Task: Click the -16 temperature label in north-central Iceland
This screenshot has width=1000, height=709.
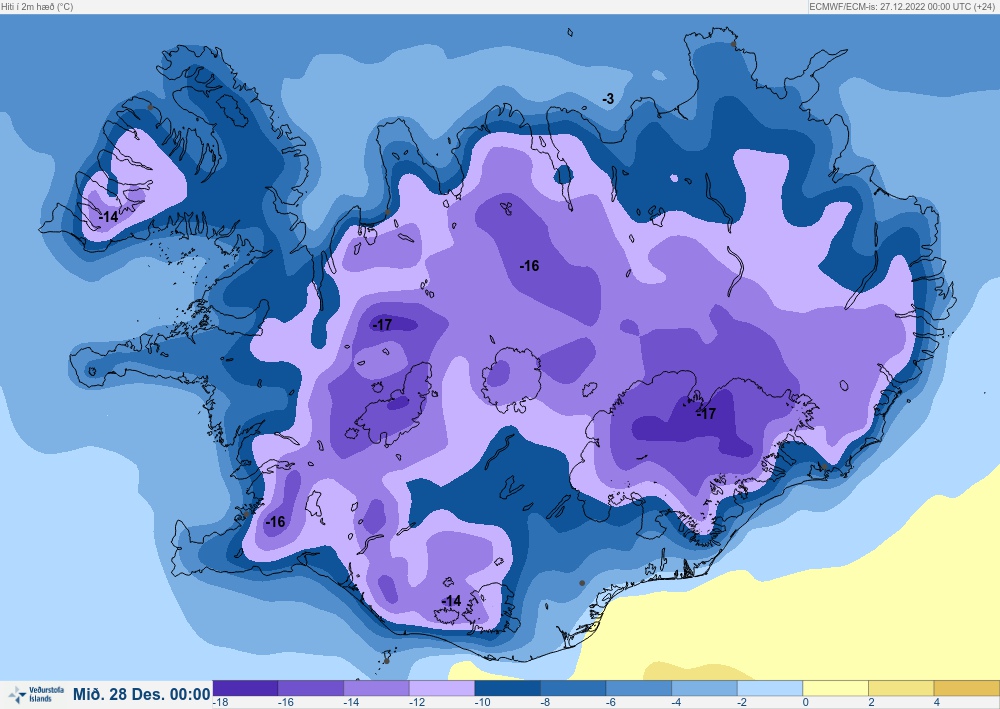Action: [529, 266]
